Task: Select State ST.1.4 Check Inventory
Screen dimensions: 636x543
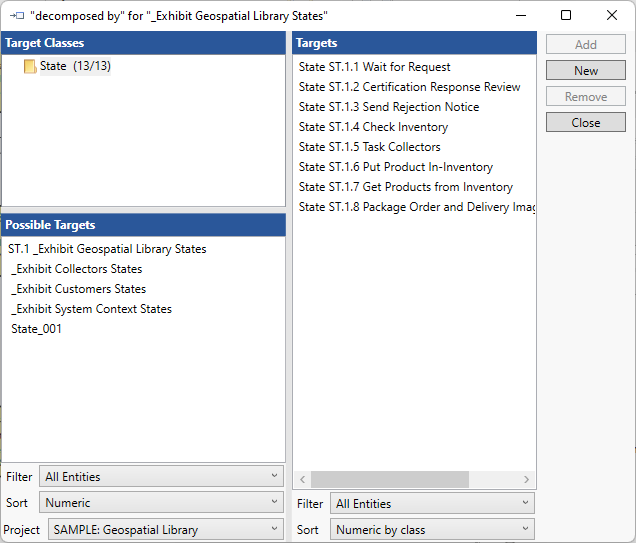Action: [x=373, y=127]
